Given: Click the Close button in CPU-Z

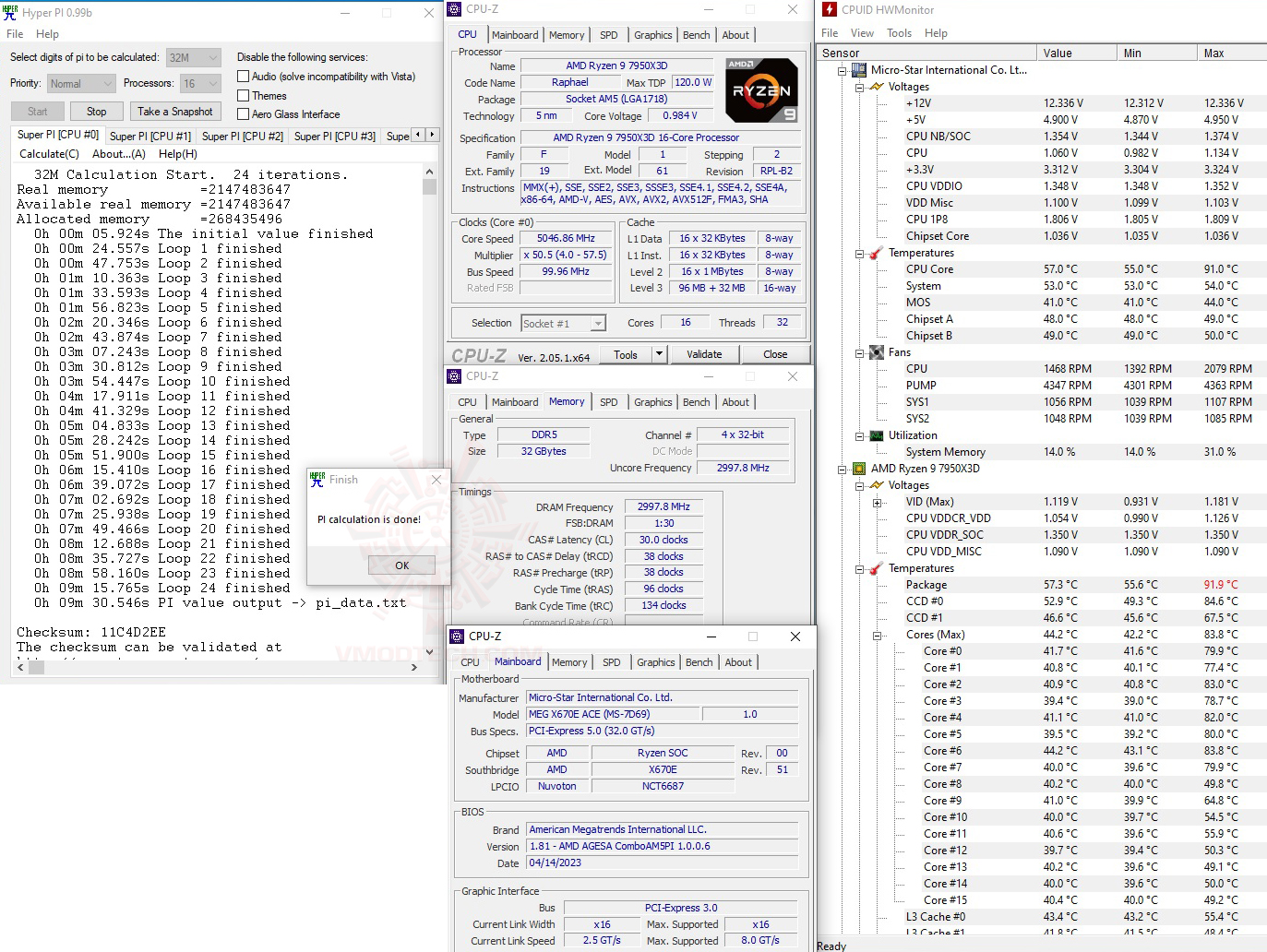Looking at the screenshot, I should (x=775, y=354).
